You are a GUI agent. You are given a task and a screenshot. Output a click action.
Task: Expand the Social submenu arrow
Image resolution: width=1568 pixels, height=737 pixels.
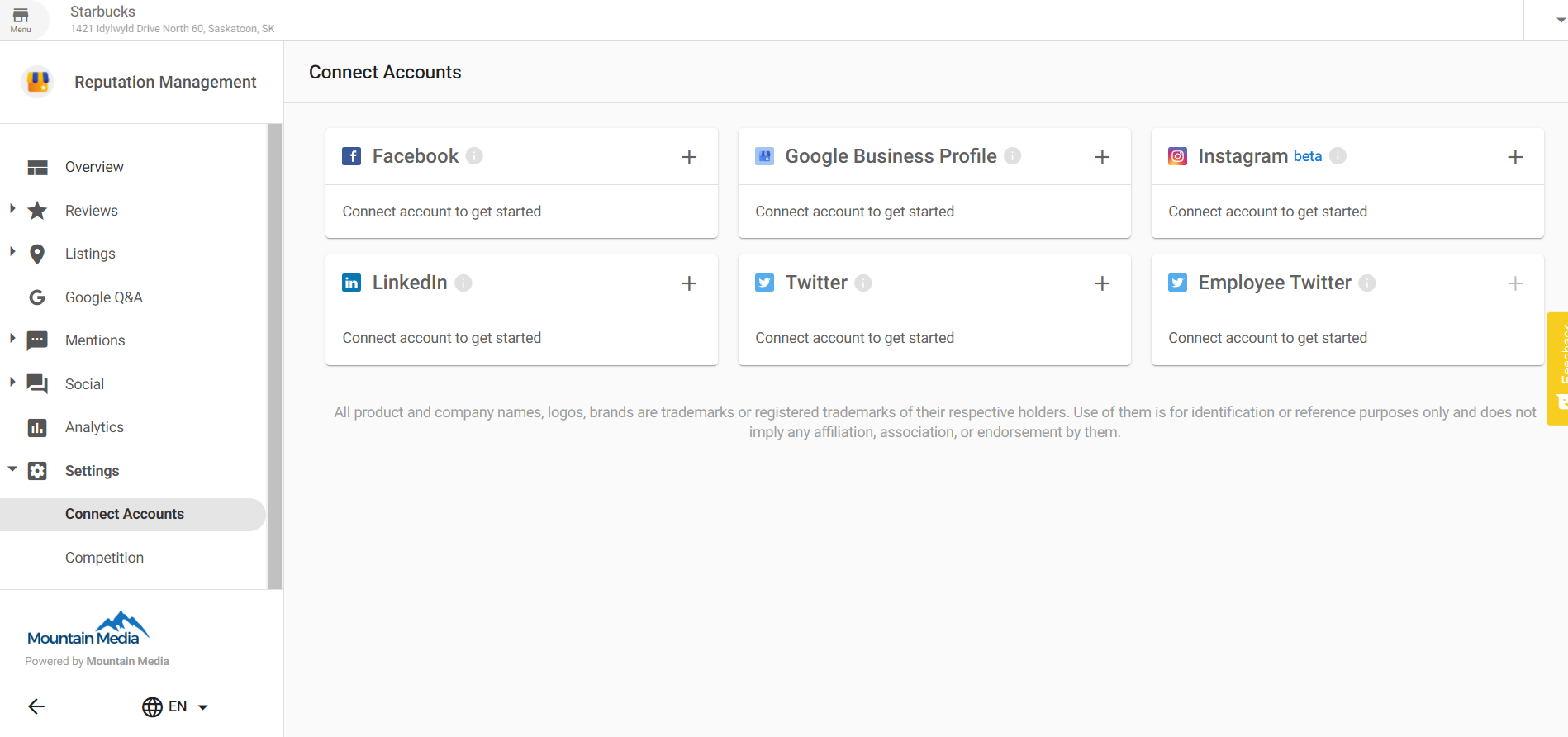point(12,382)
